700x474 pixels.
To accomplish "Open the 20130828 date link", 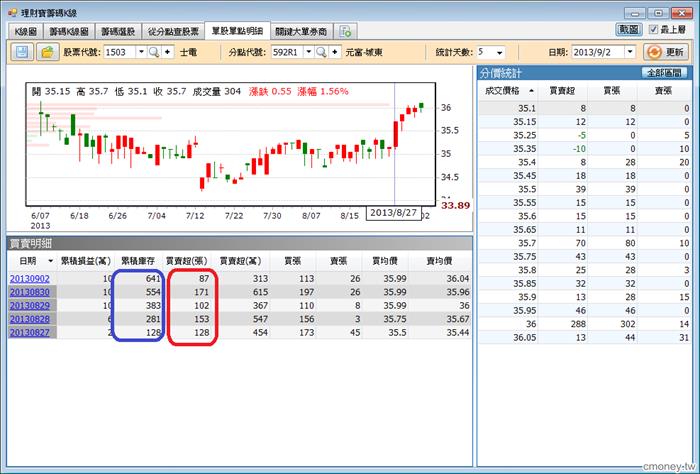I will pyautogui.click(x=29, y=319).
